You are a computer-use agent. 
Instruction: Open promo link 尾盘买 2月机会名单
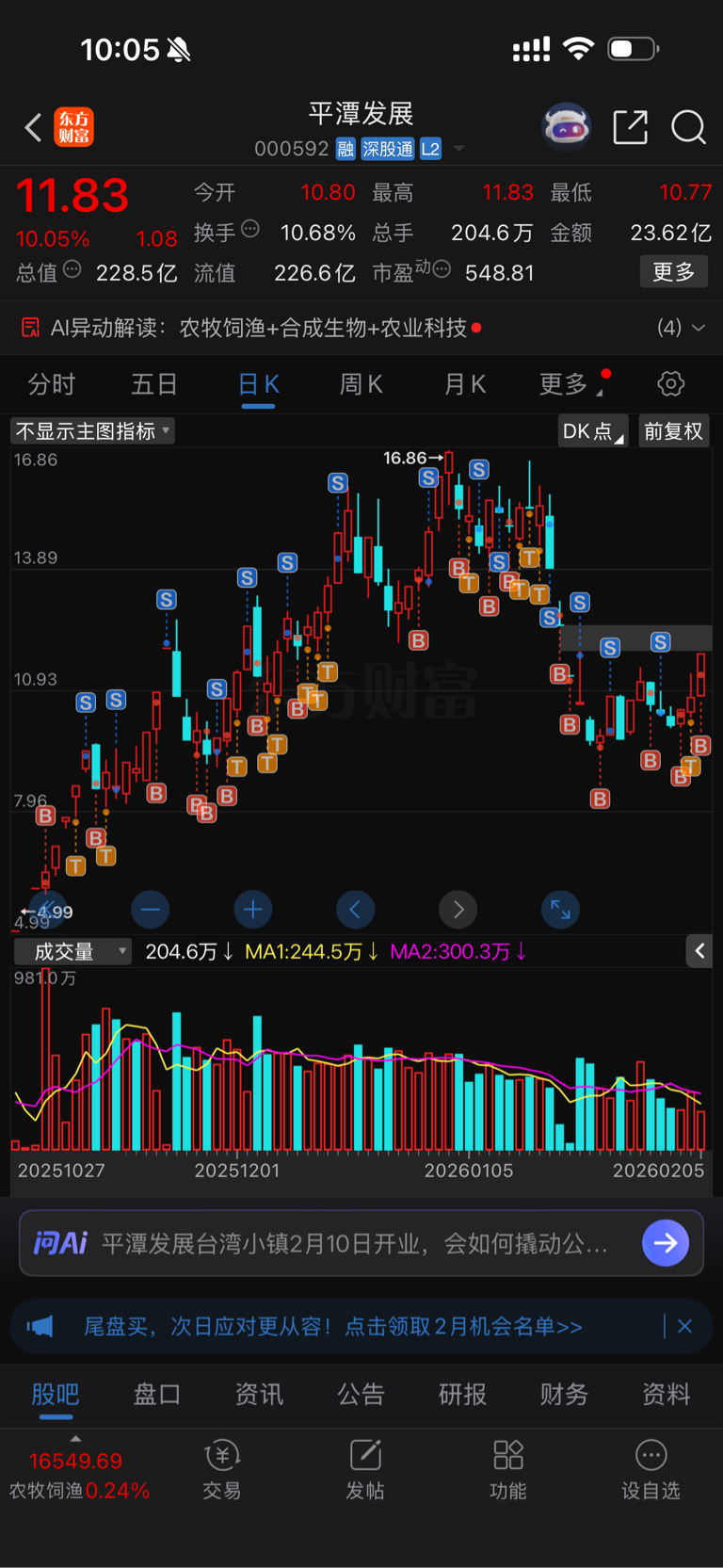point(333,1326)
